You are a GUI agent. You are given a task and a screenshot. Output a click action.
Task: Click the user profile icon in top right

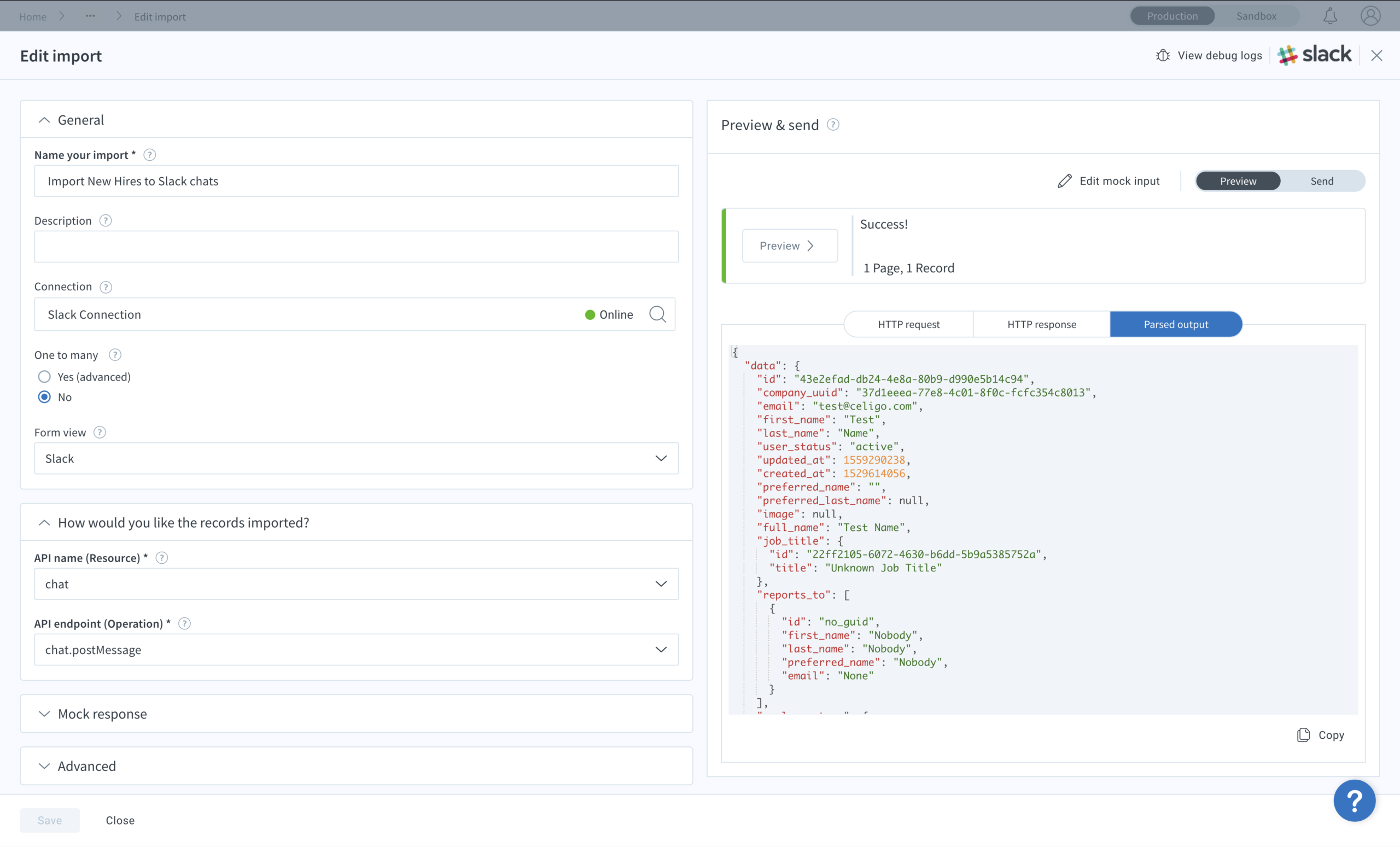[1372, 16]
